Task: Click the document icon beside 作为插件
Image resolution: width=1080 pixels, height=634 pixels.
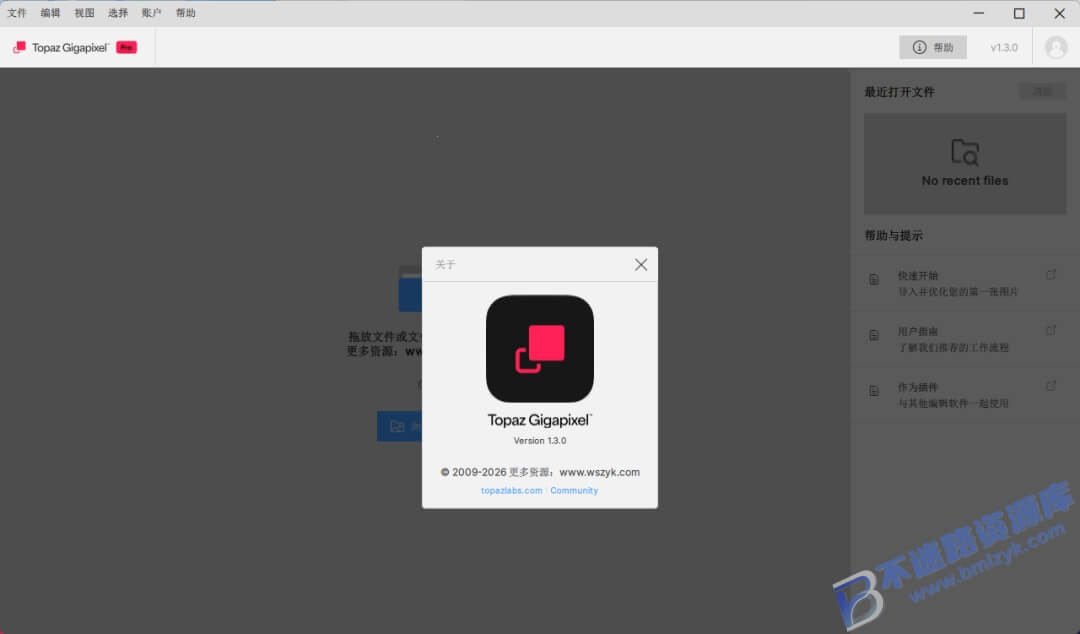Action: pyautogui.click(x=874, y=391)
